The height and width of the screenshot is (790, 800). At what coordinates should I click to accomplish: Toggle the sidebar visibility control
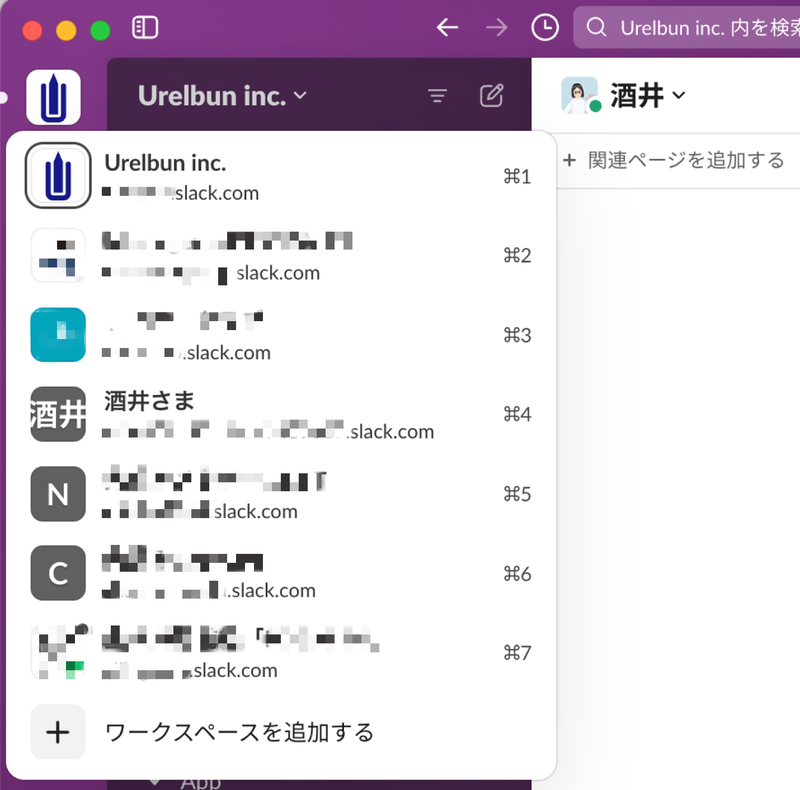(x=145, y=29)
